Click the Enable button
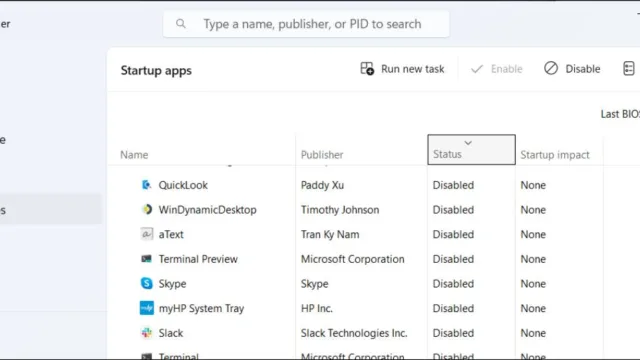The width and height of the screenshot is (640, 360). pos(496,69)
